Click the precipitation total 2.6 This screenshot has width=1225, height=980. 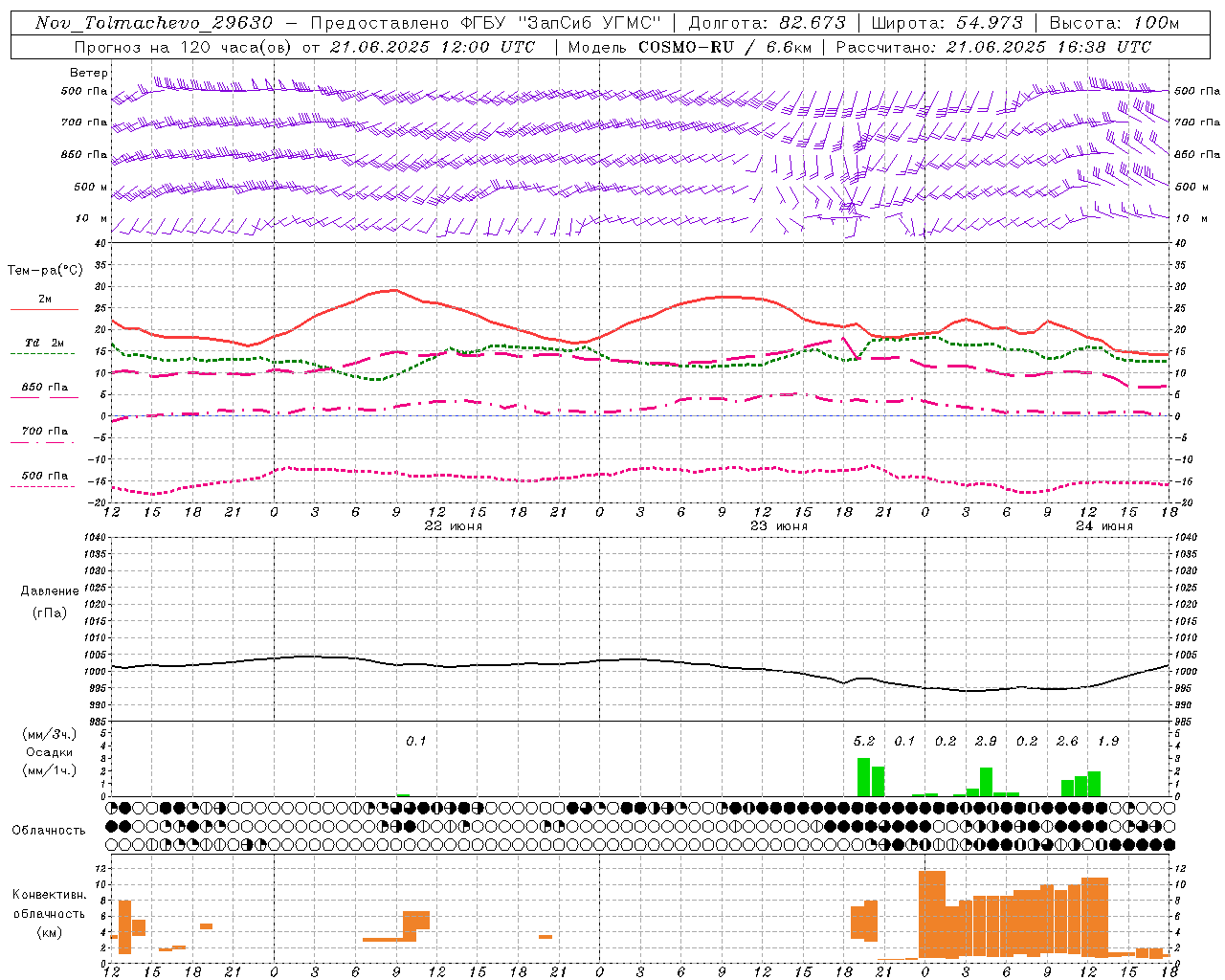coord(1067,741)
